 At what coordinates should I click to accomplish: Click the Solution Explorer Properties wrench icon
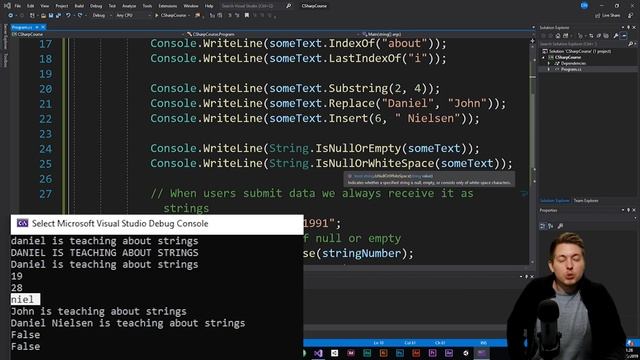(x=616, y=36)
